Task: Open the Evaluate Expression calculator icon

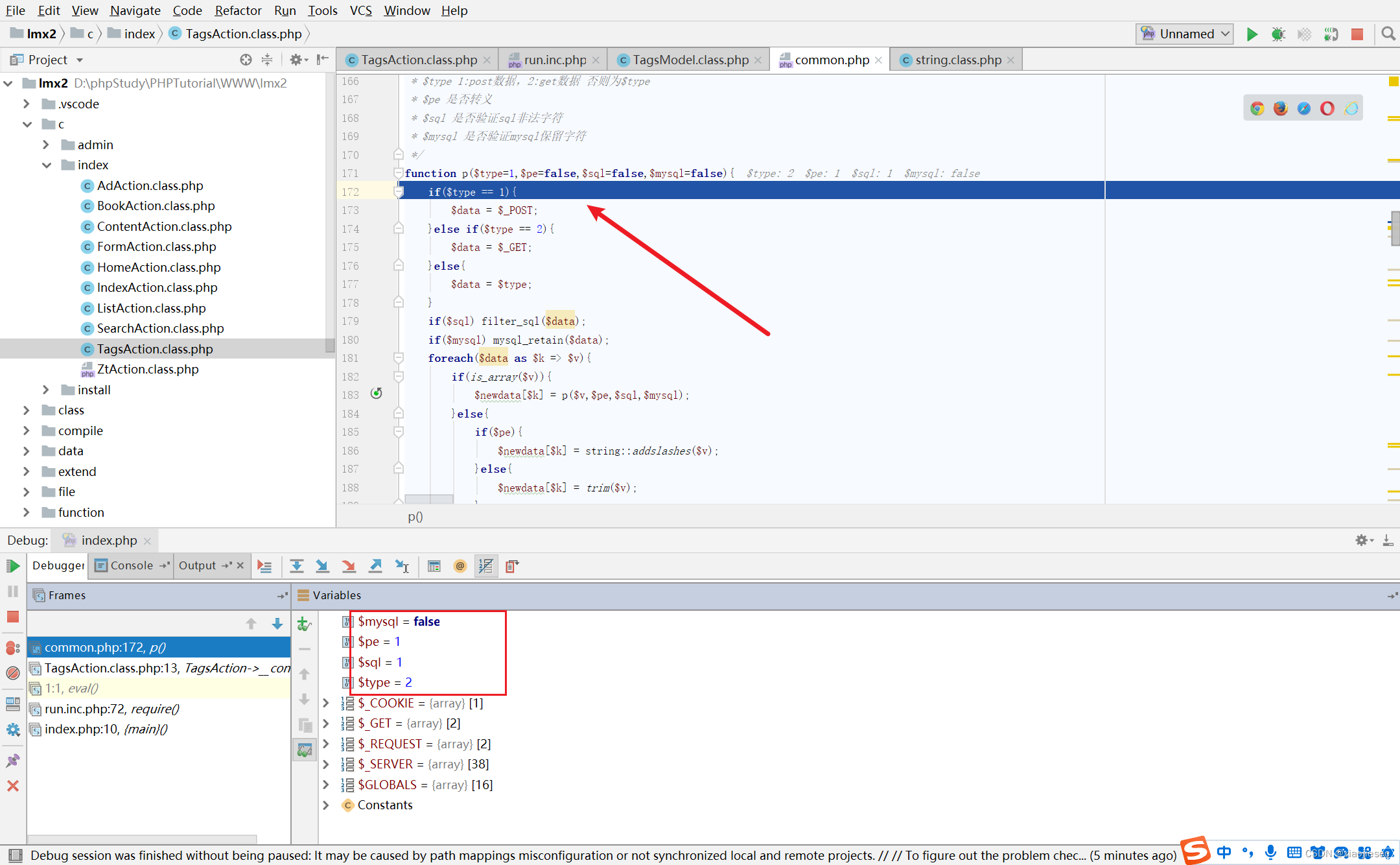Action: point(434,566)
